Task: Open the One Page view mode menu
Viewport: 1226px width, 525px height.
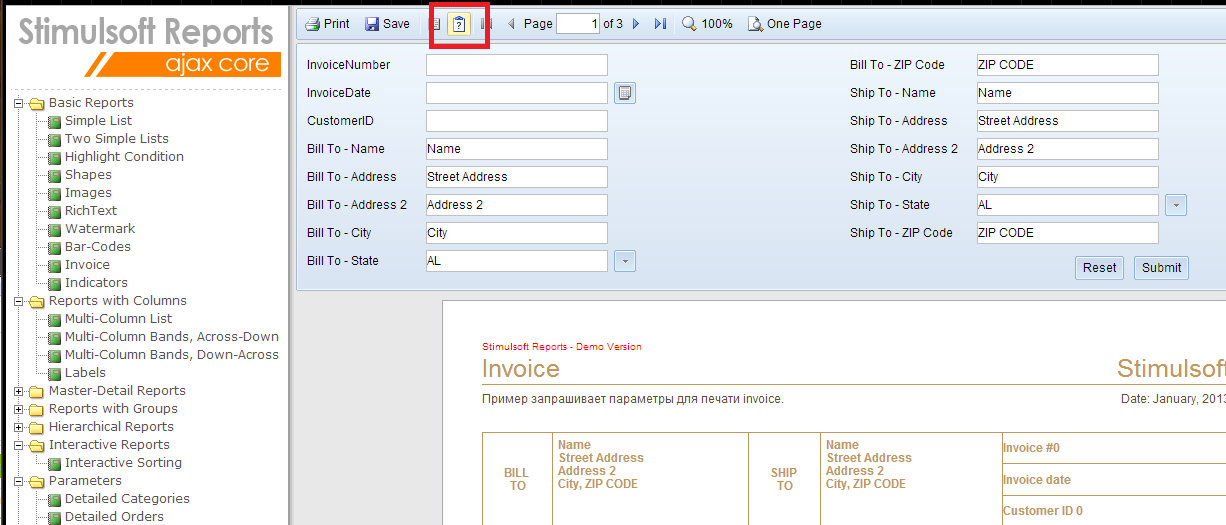Action: [785, 24]
